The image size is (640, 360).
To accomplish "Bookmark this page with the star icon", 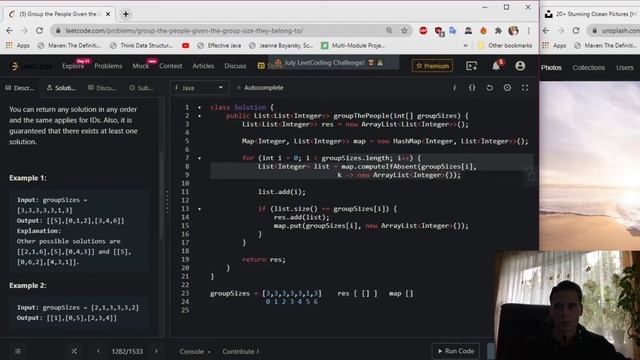I will pyautogui.click(x=404, y=31).
